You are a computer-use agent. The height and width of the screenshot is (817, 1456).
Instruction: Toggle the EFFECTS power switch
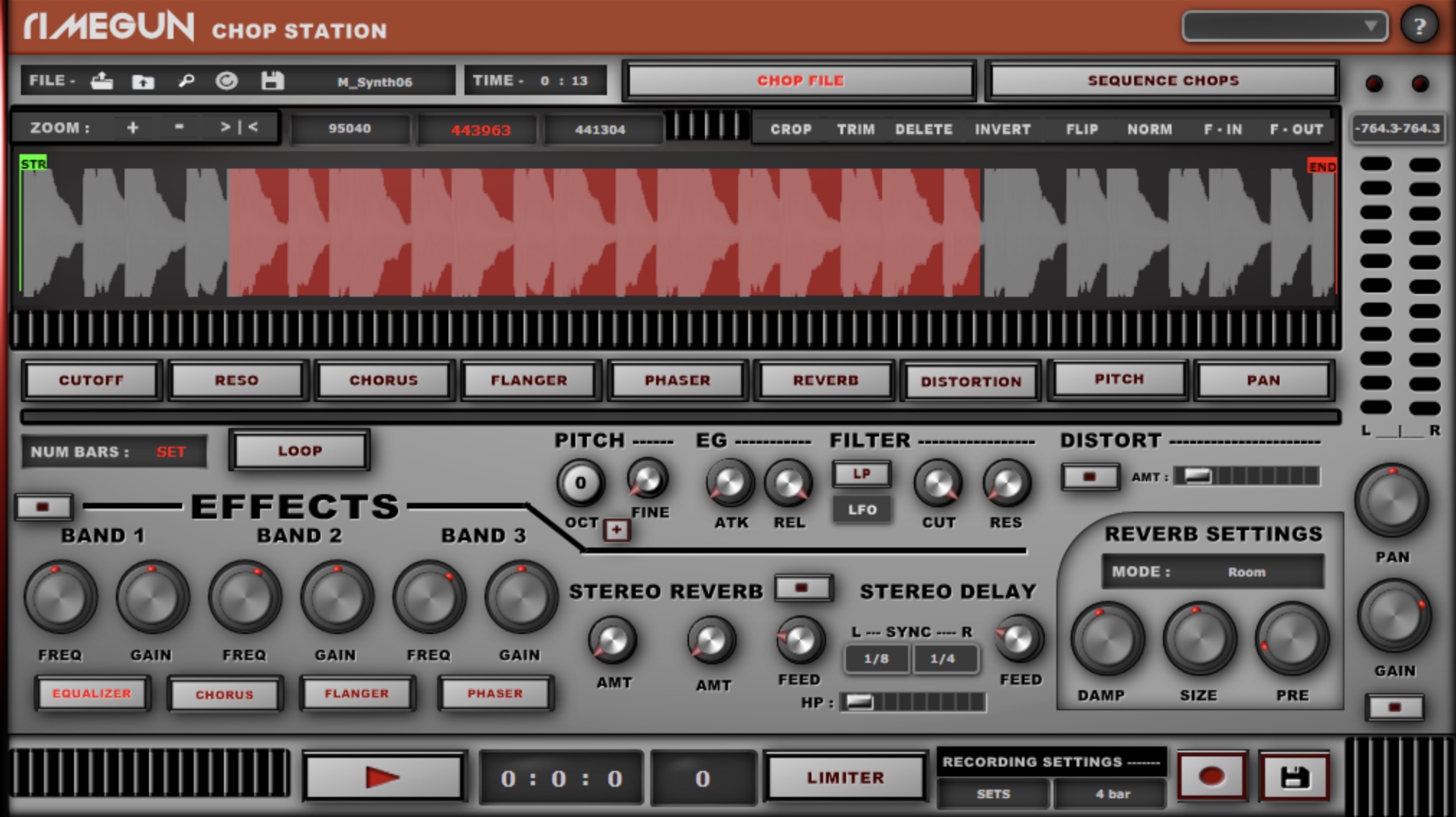tap(43, 507)
